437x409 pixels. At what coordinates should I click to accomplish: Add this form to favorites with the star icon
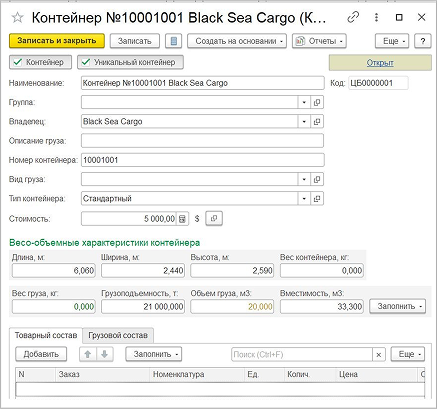pyautogui.click(x=17, y=17)
